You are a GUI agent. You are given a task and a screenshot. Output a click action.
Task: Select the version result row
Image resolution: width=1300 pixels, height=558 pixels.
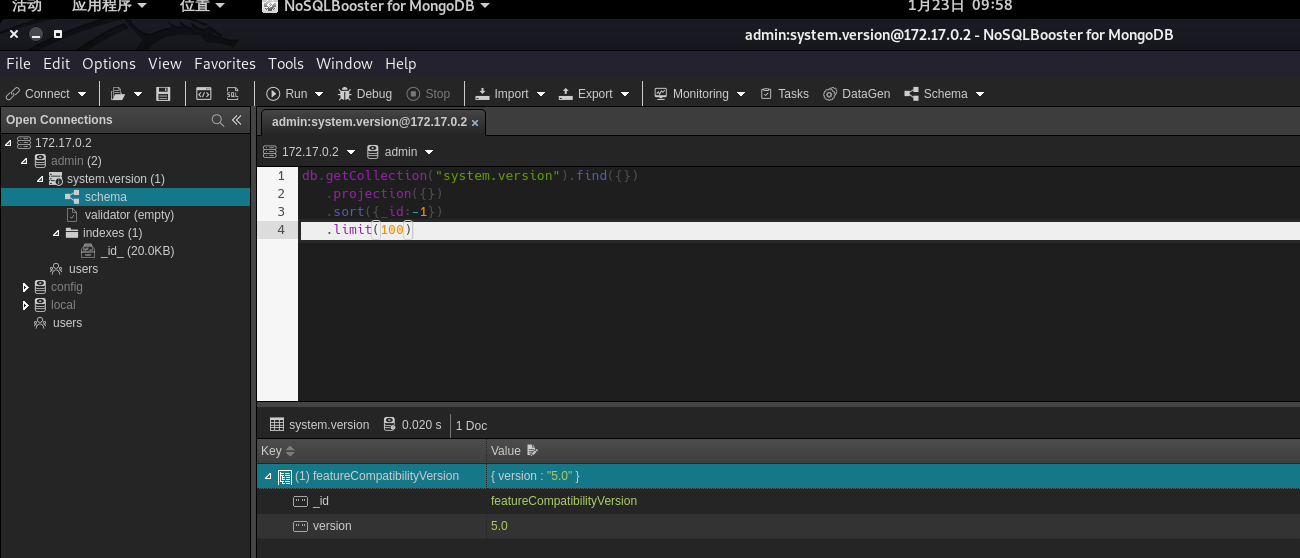[x=778, y=526]
